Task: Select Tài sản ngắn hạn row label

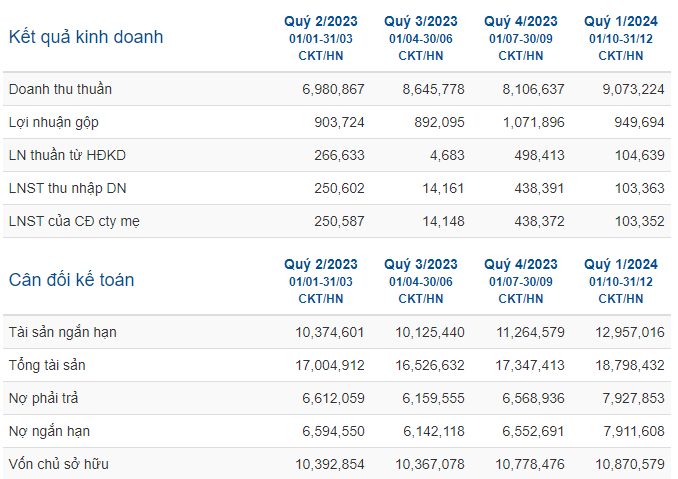Action: [62, 332]
